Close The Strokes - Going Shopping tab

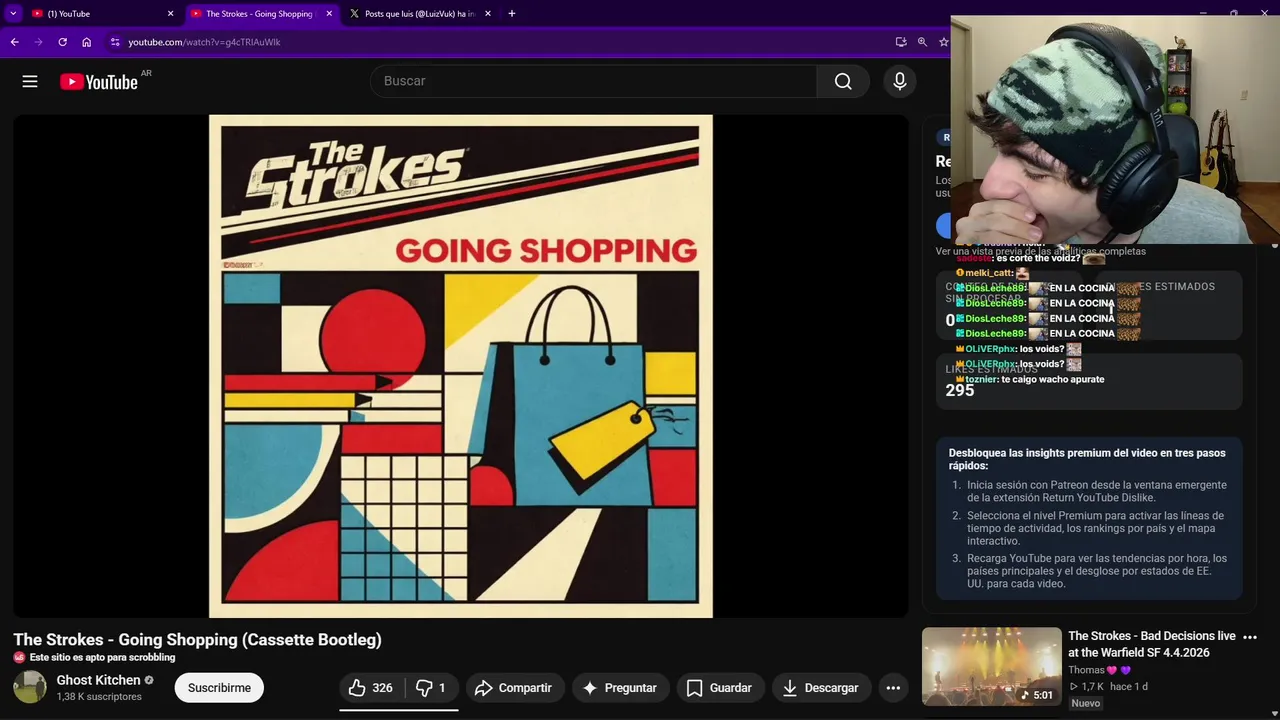pyautogui.click(x=329, y=14)
